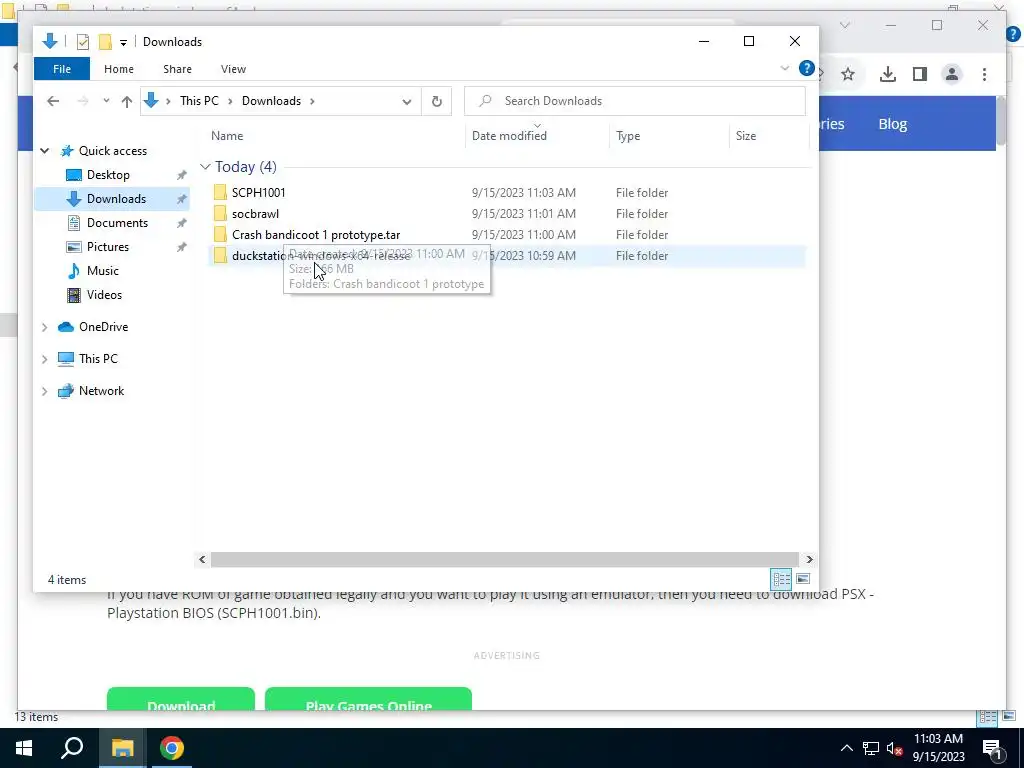Go up one folder level arrow
Image resolution: width=1024 pixels, height=768 pixels.
pyautogui.click(x=127, y=101)
